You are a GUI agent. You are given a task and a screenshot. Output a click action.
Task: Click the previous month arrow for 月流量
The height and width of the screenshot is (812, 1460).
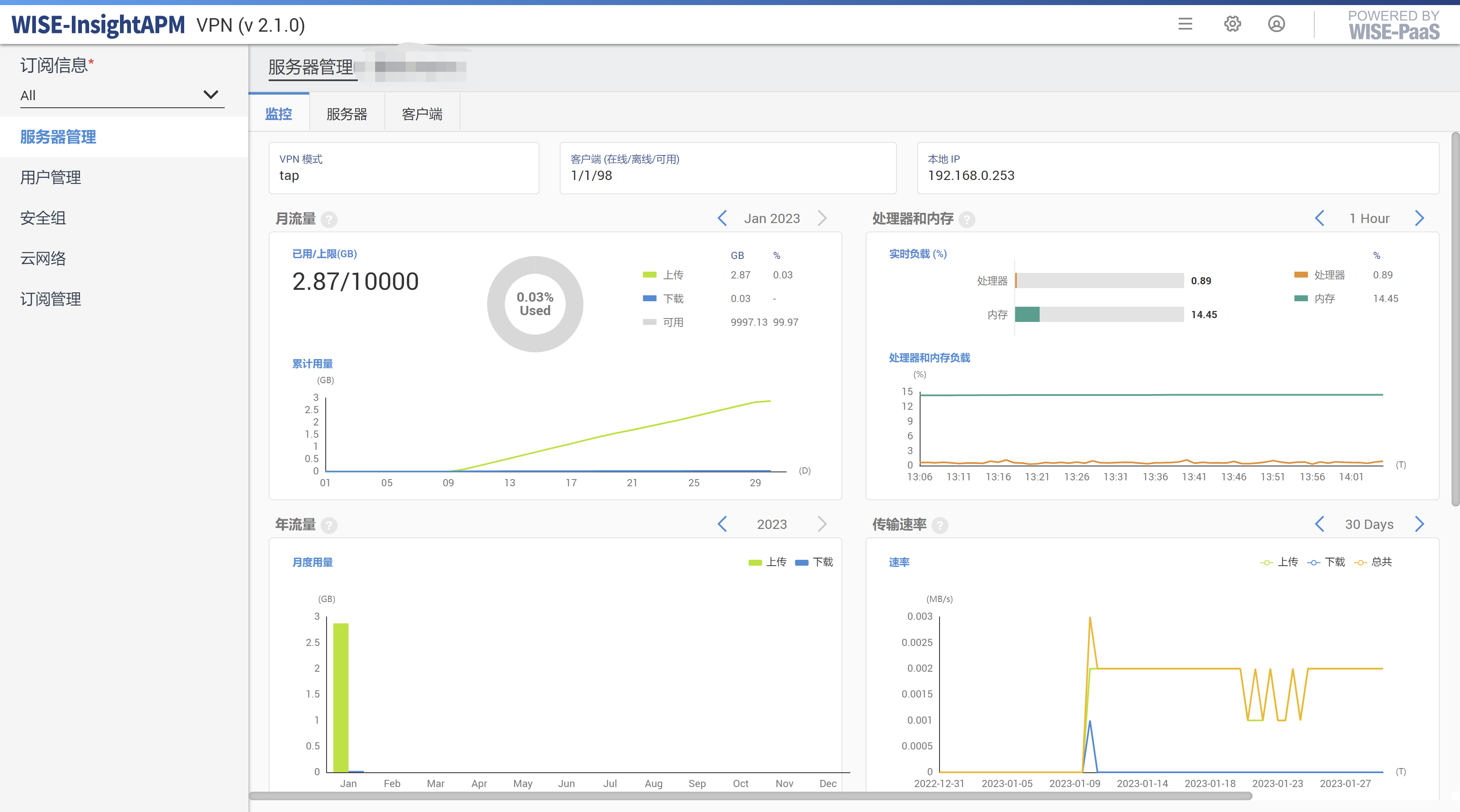[723, 218]
